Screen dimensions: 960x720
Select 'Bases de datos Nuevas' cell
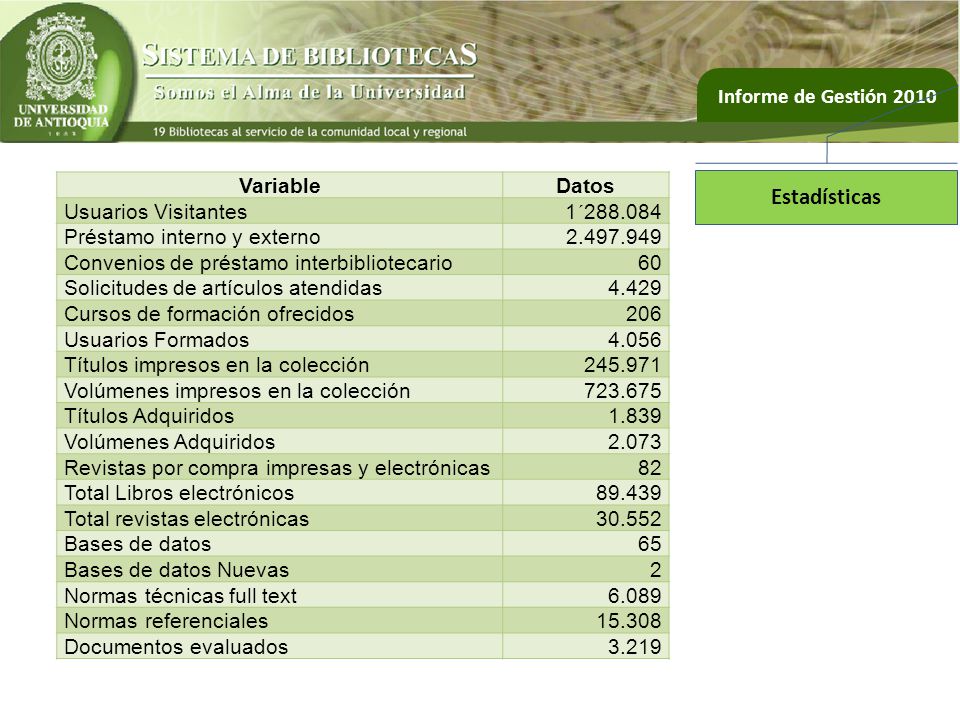[280, 569]
